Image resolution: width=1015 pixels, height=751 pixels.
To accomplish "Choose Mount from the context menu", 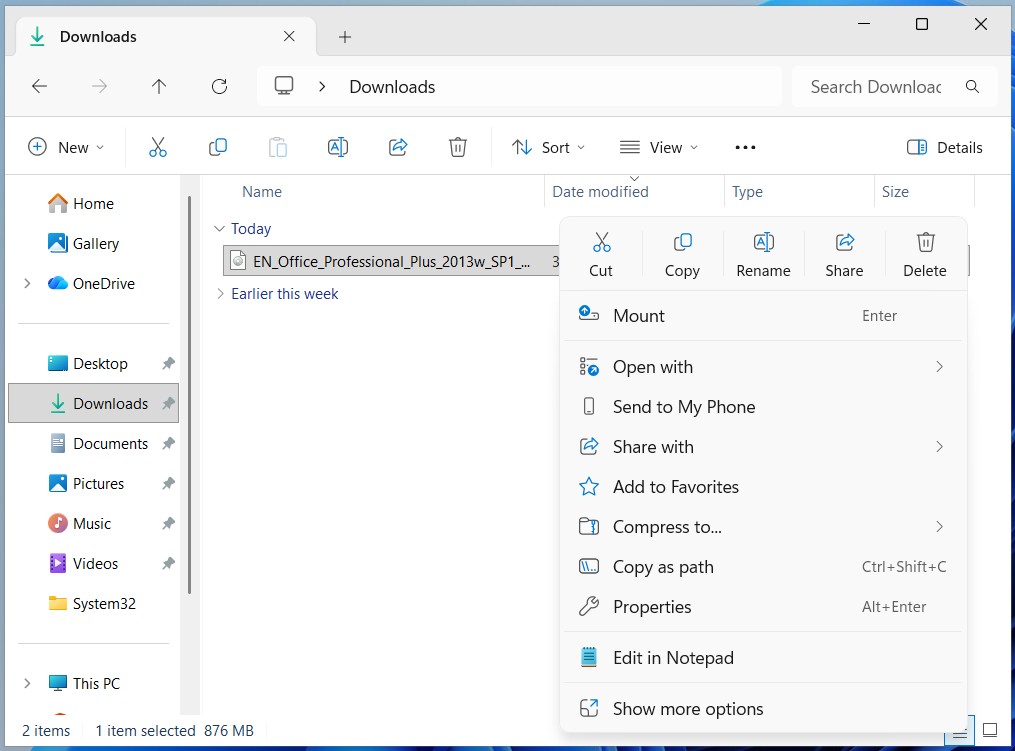I will pyautogui.click(x=639, y=315).
